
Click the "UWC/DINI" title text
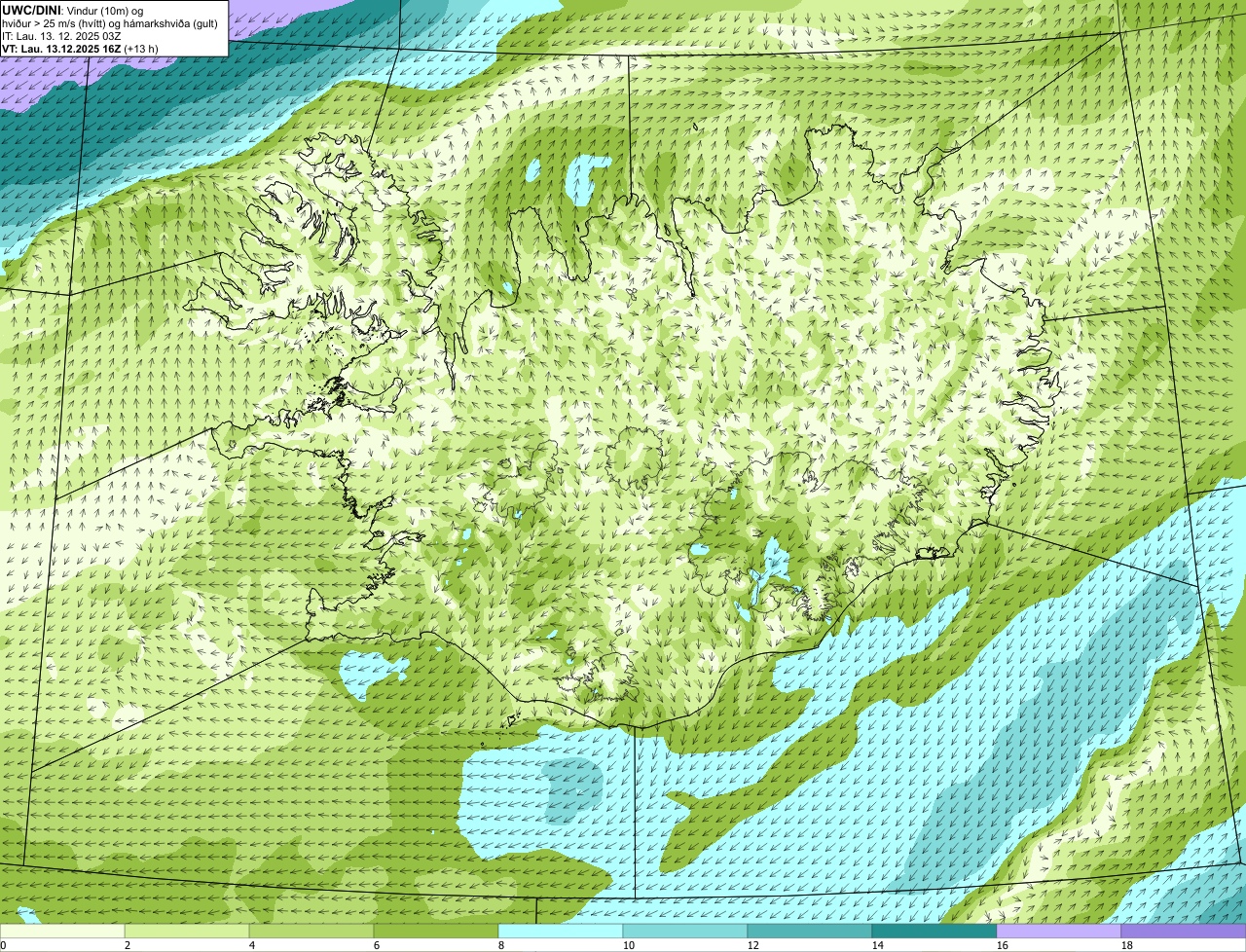[32, 10]
